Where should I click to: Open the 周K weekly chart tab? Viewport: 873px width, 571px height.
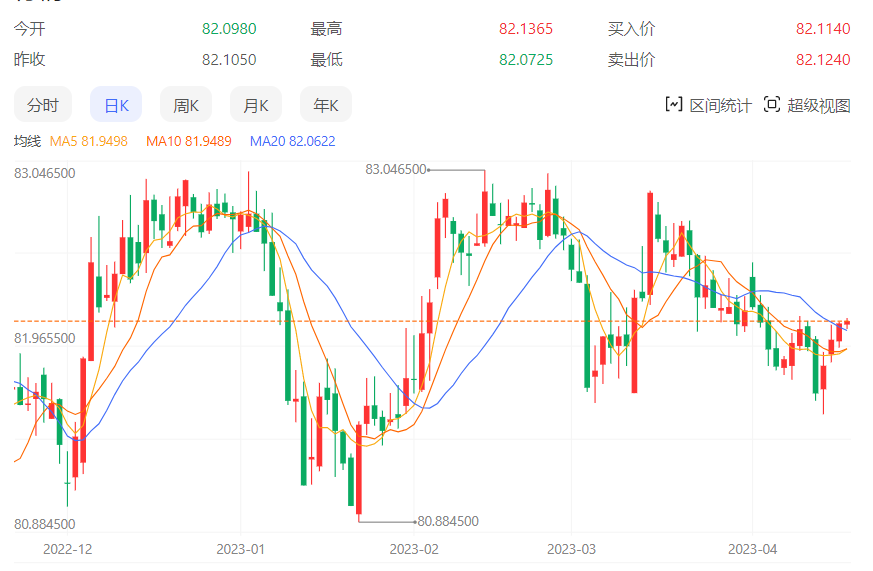pyautogui.click(x=186, y=105)
